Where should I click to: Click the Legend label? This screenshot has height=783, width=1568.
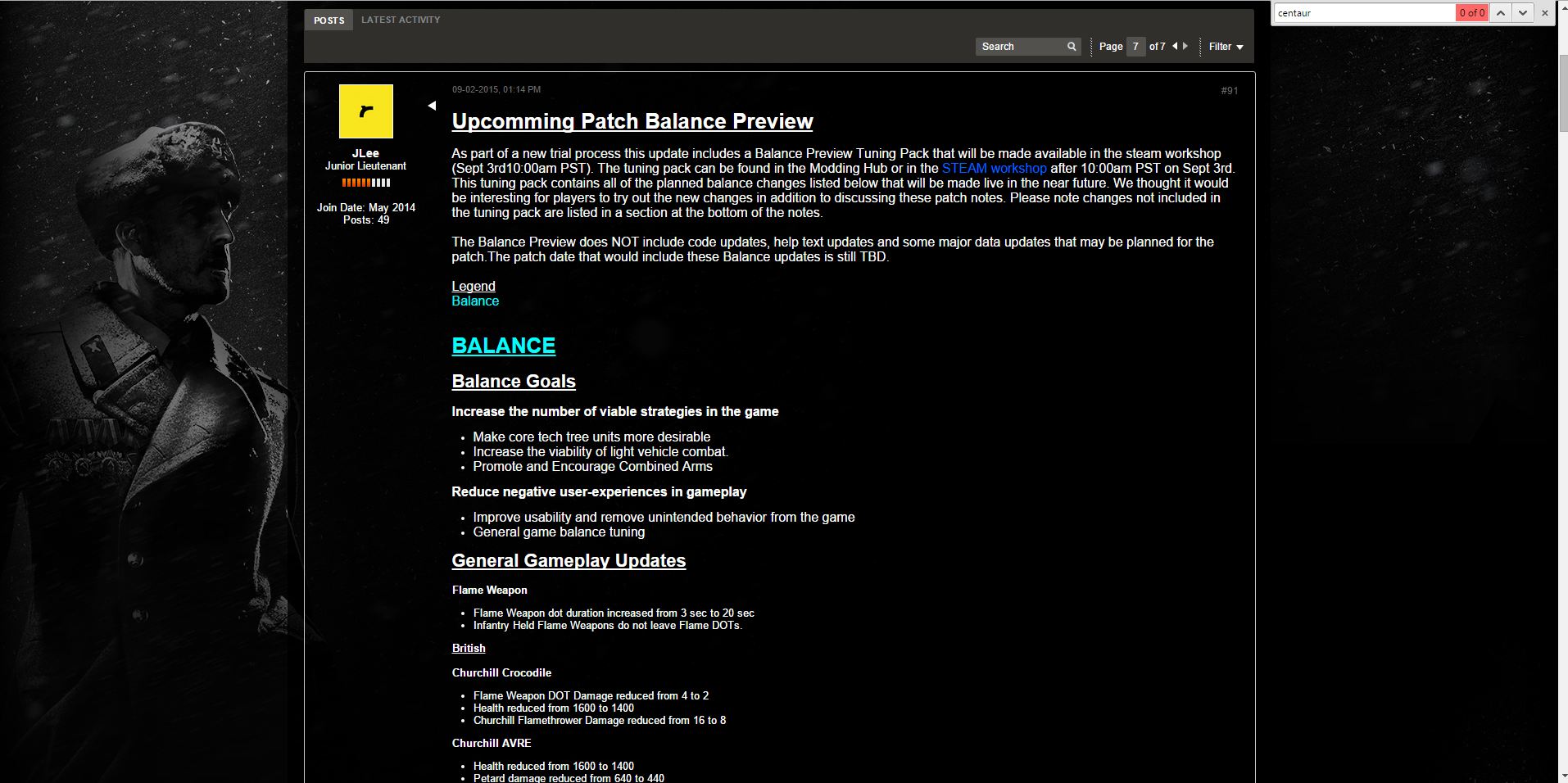click(x=474, y=287)
